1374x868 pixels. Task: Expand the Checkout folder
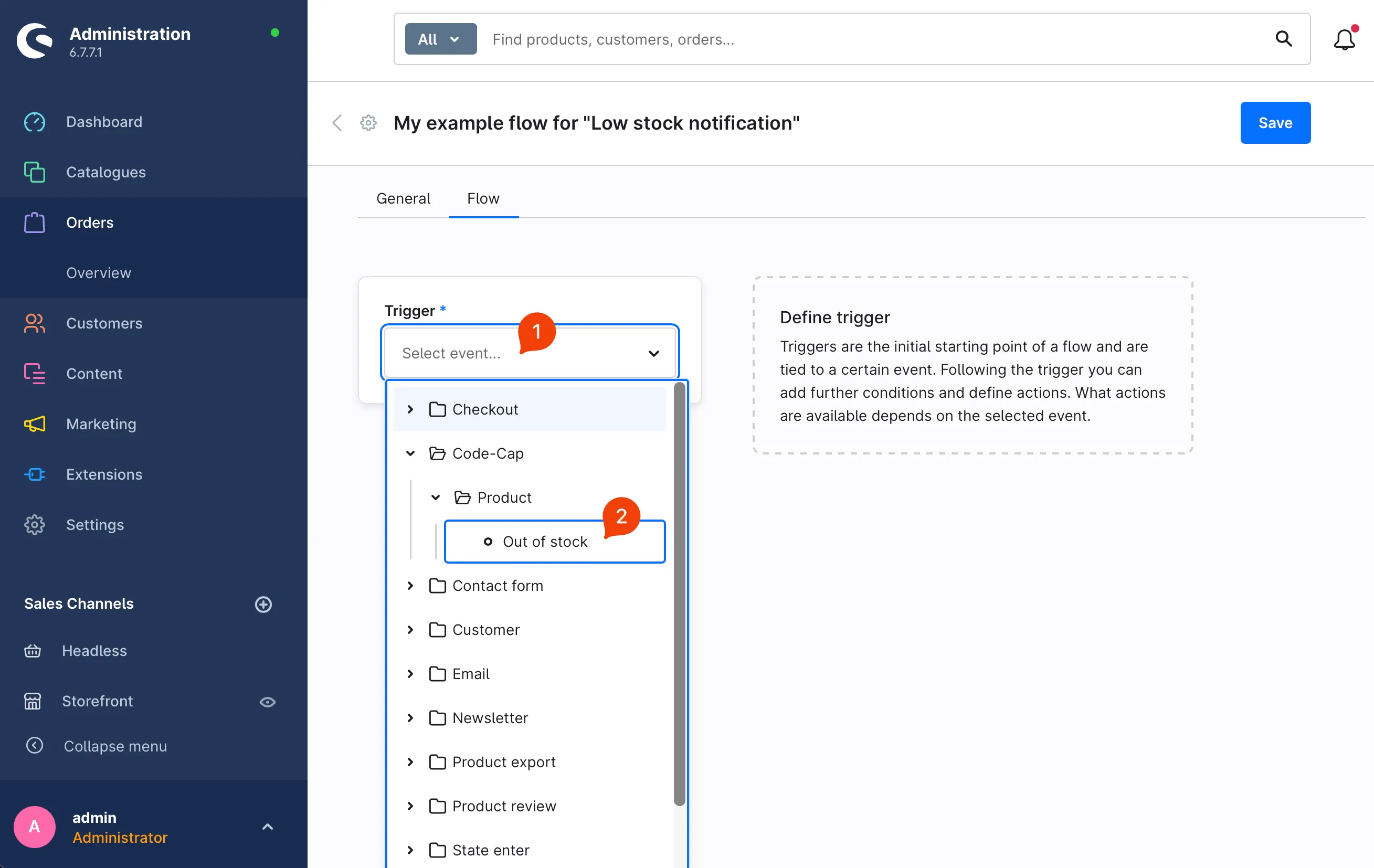410,409
